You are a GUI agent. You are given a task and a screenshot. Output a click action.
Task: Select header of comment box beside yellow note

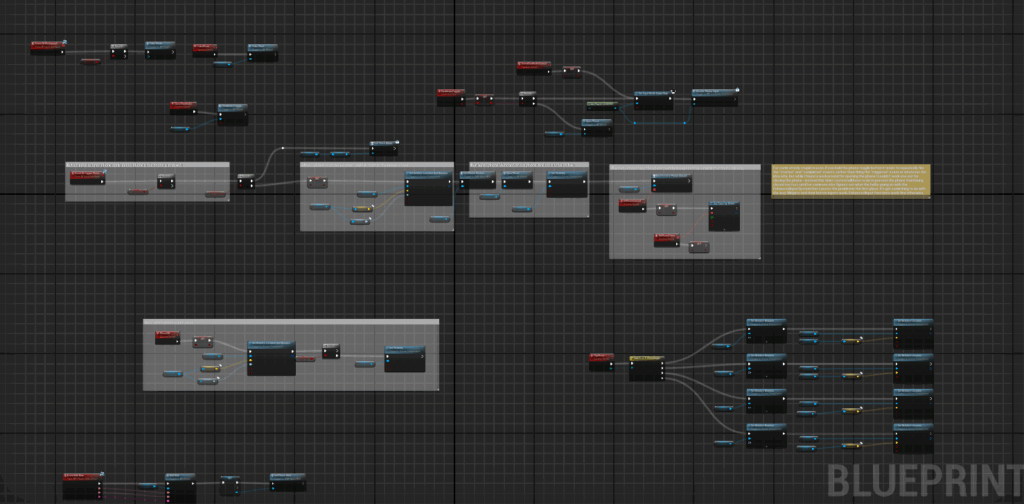[684, 168]
